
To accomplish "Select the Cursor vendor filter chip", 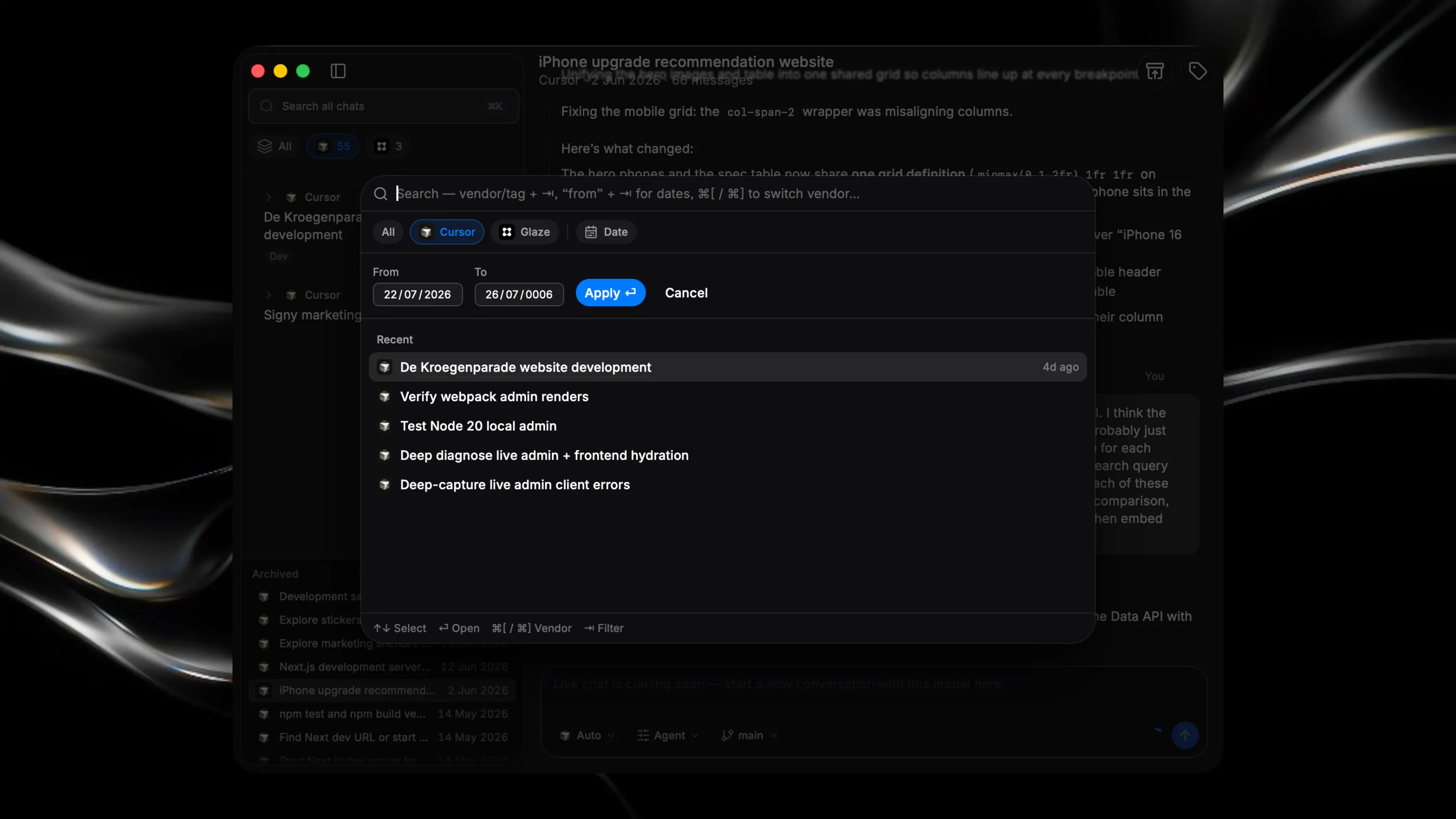I will (x=447, y=233).
